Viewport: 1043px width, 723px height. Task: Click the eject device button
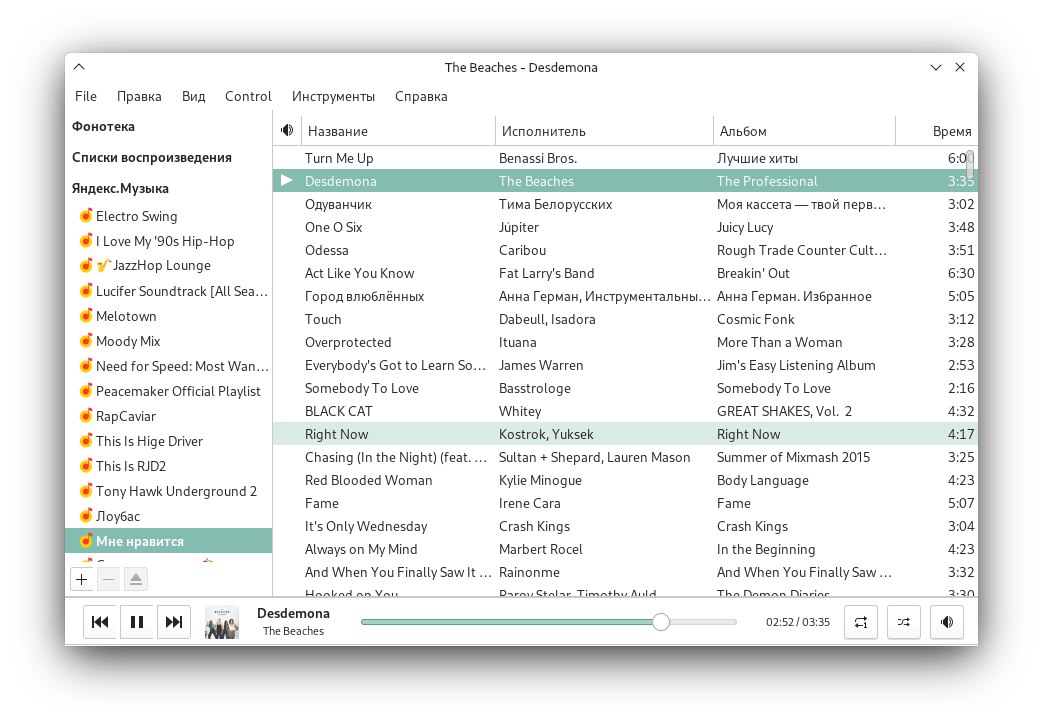(136, 579)
